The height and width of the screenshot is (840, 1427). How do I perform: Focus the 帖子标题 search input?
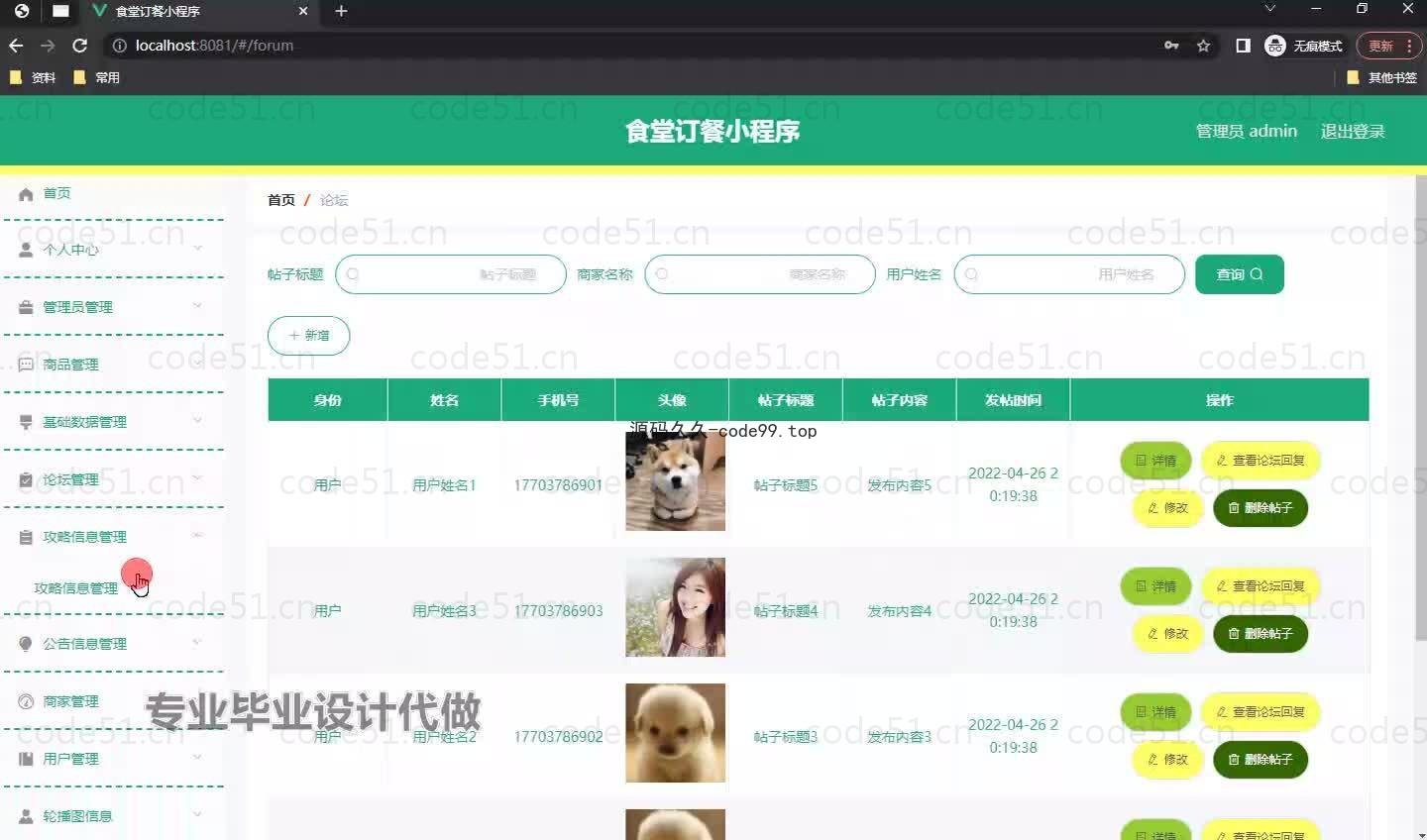tap(451, 274)
